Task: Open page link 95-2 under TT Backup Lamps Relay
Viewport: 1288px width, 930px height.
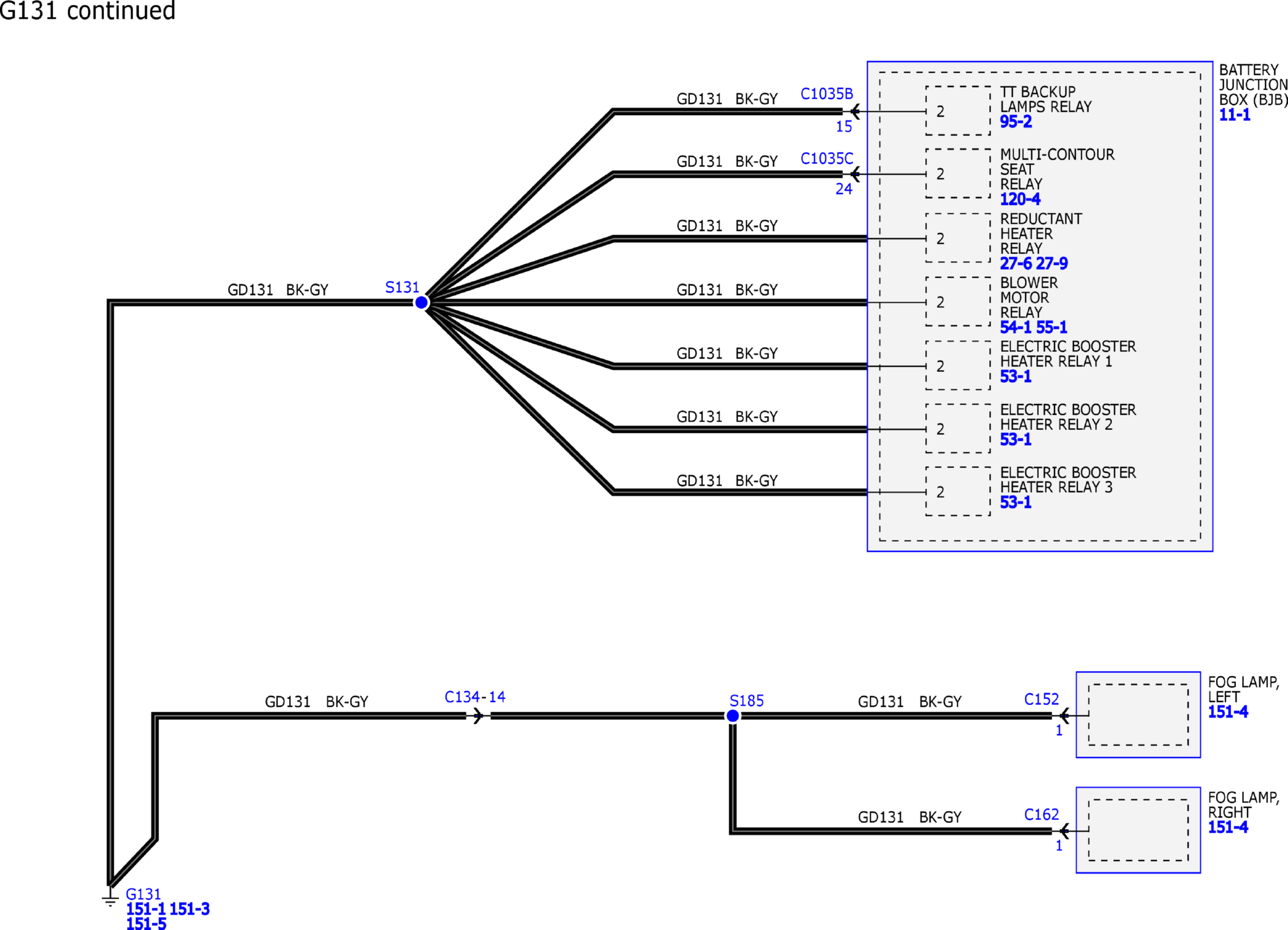Action: click(x=1015, y=122)
